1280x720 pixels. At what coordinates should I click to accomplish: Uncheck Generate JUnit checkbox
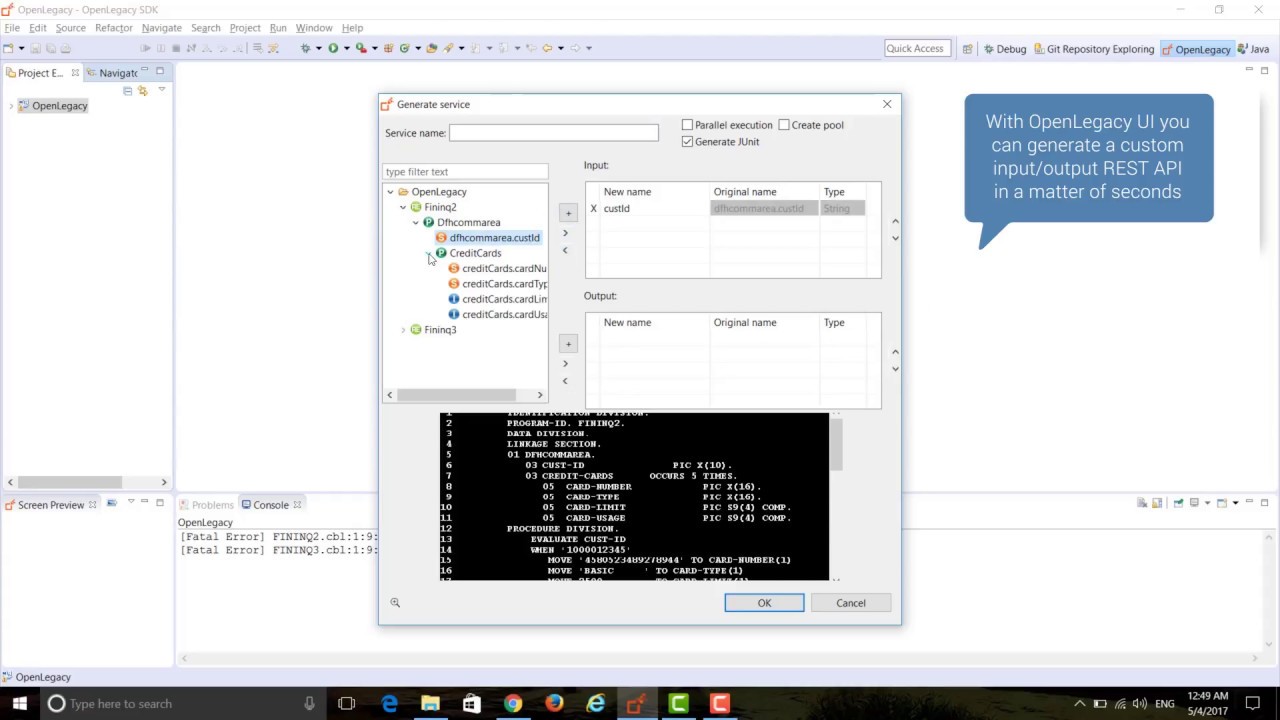point(687,142)
